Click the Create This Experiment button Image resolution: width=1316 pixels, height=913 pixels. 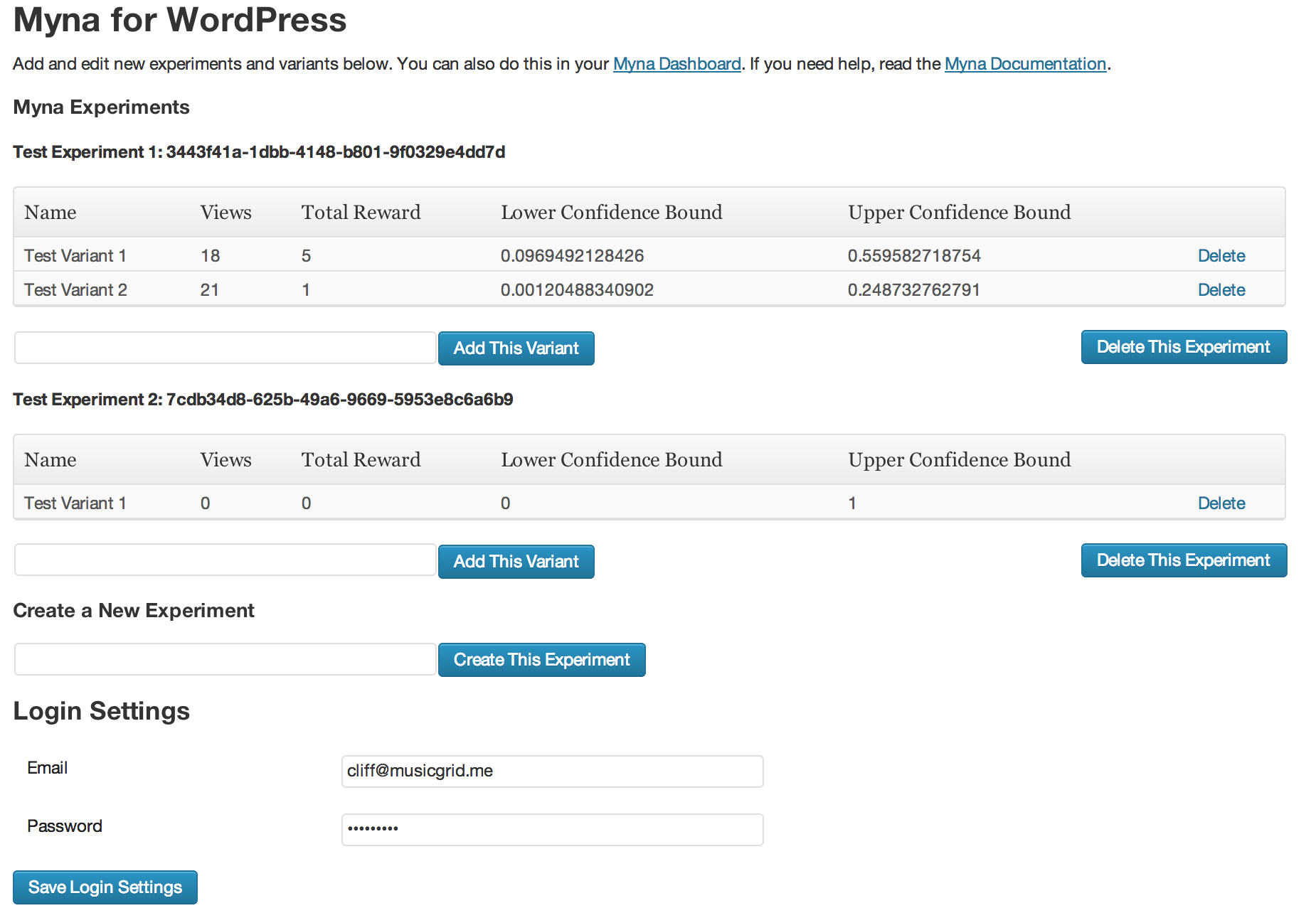pos(542,660)
